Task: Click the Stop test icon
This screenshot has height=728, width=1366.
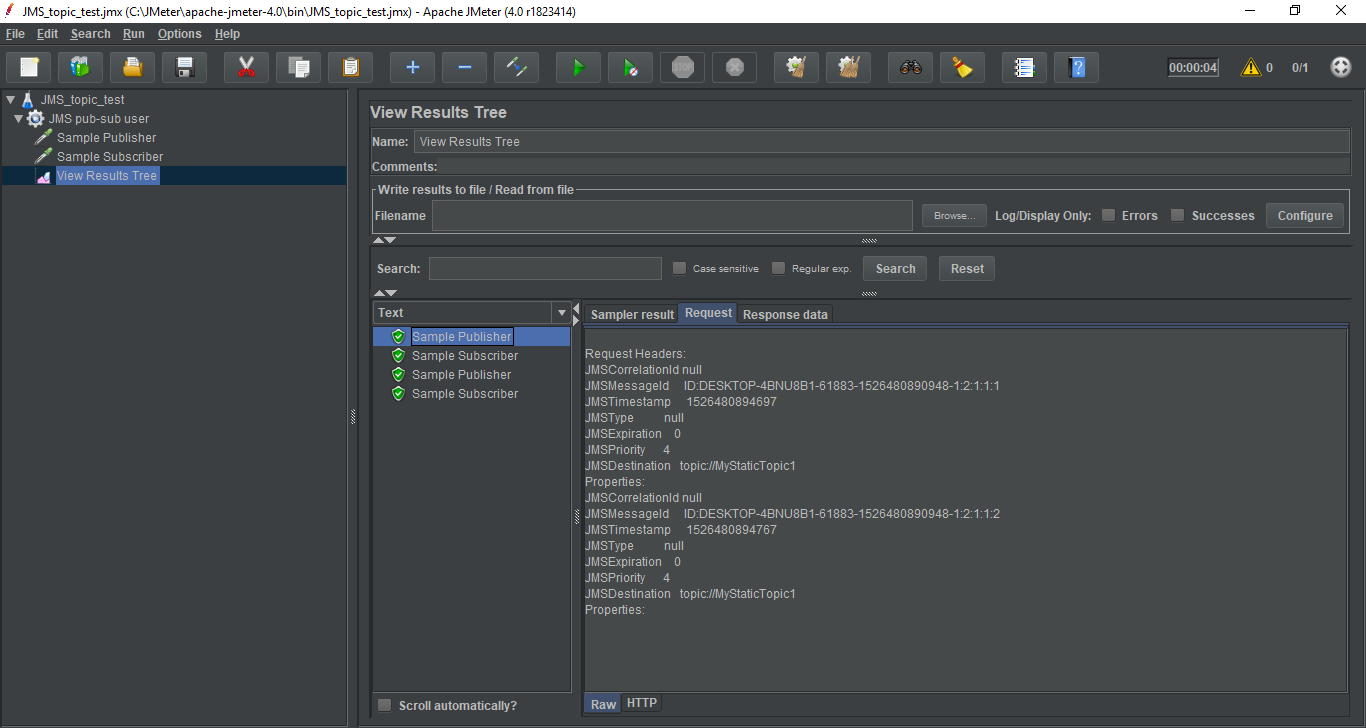Action: [682, 68]
